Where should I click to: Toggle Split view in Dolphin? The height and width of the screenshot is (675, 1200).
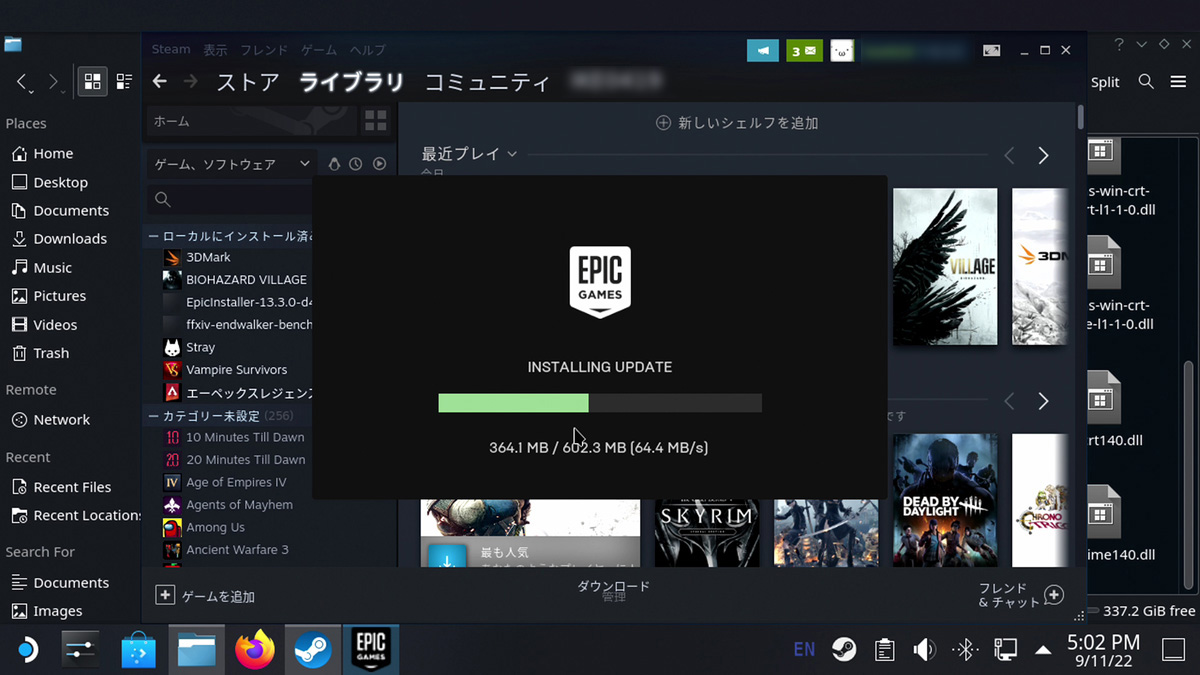(x=1105, y=82)
